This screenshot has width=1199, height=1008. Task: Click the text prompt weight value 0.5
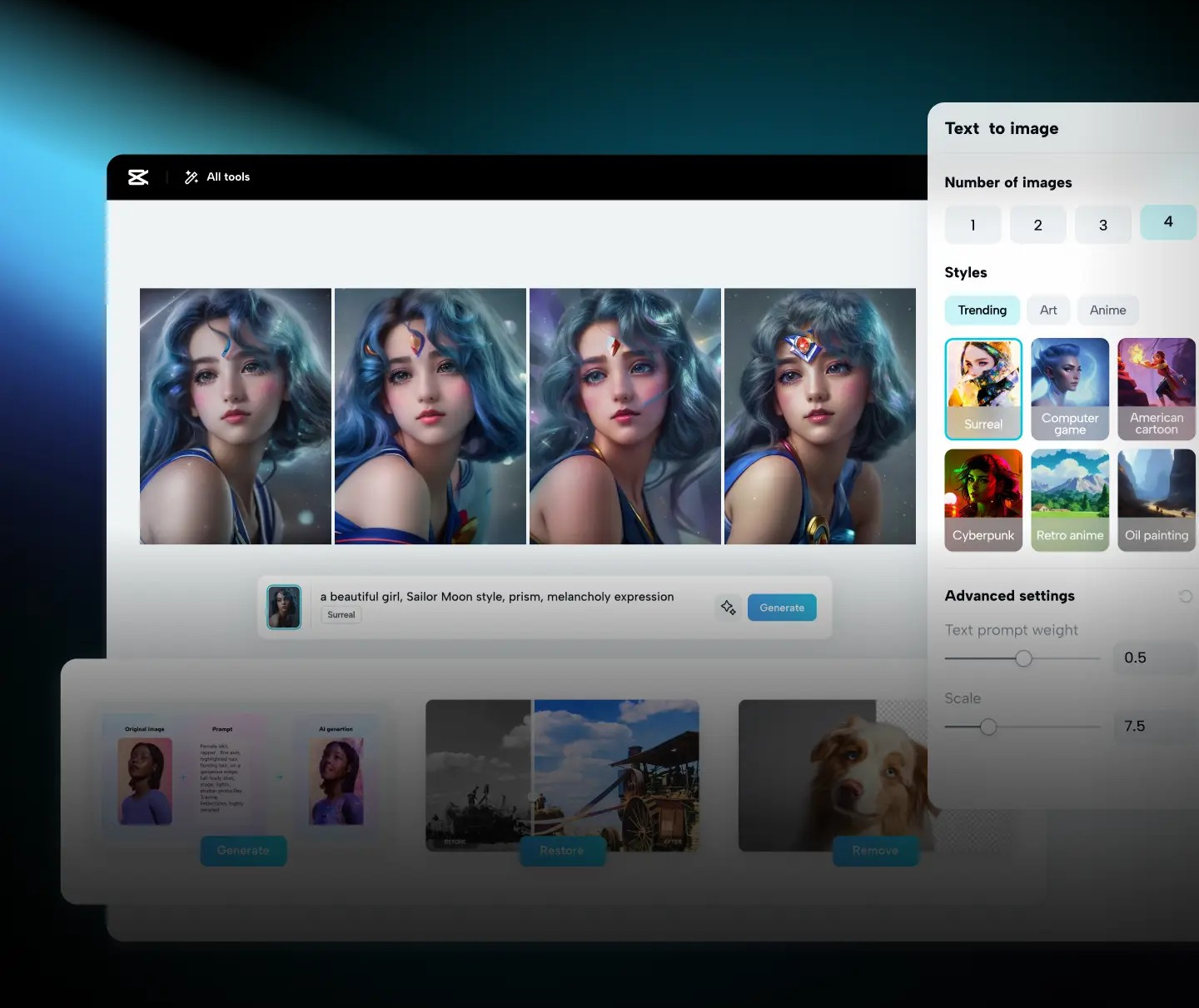click(x=1154, y=658)
